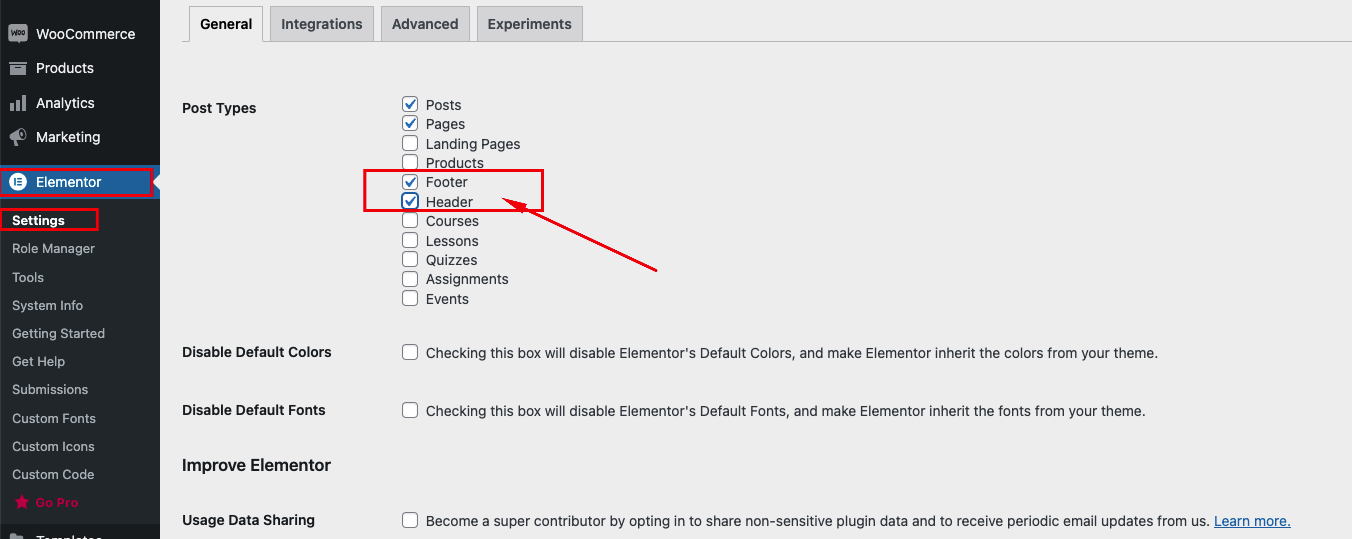Open the Learn more link

(x=1252, y=521)
